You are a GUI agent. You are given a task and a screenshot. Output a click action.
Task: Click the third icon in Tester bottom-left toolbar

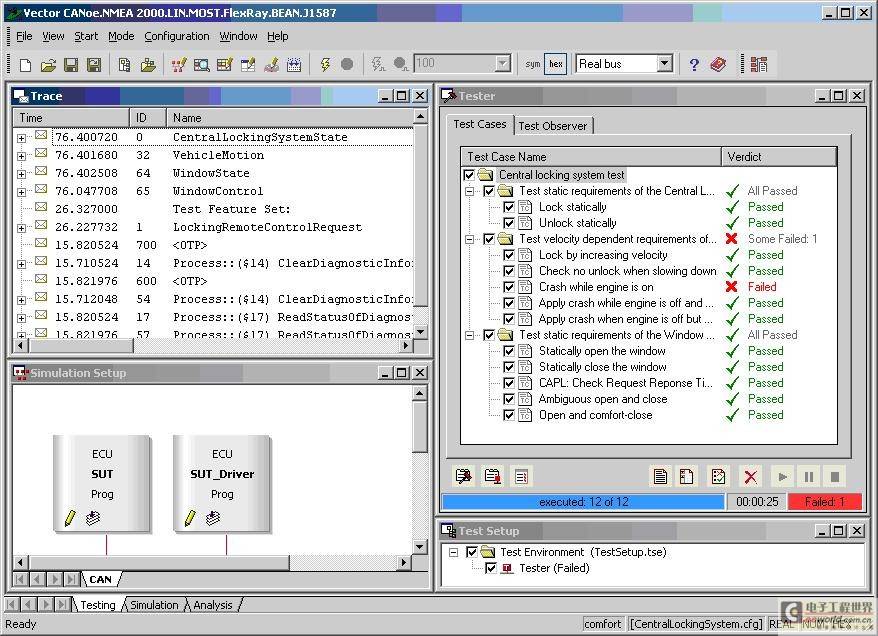tap(521, 476)
